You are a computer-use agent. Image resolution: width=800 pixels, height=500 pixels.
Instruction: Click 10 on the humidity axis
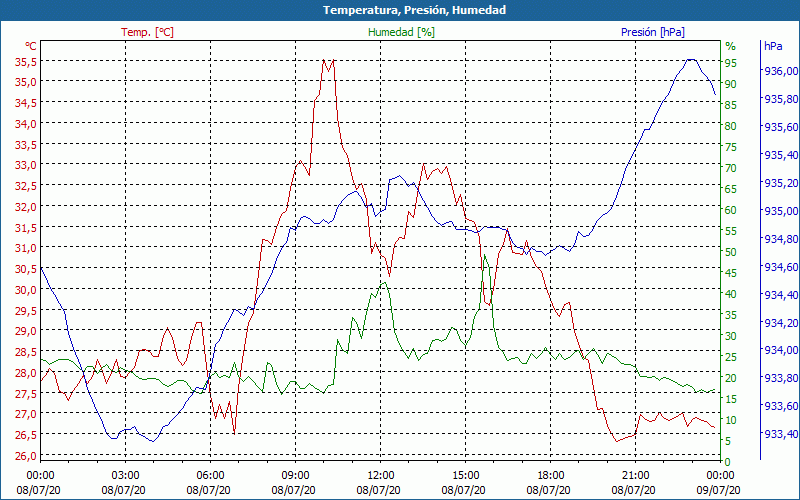tap(731, 420)
